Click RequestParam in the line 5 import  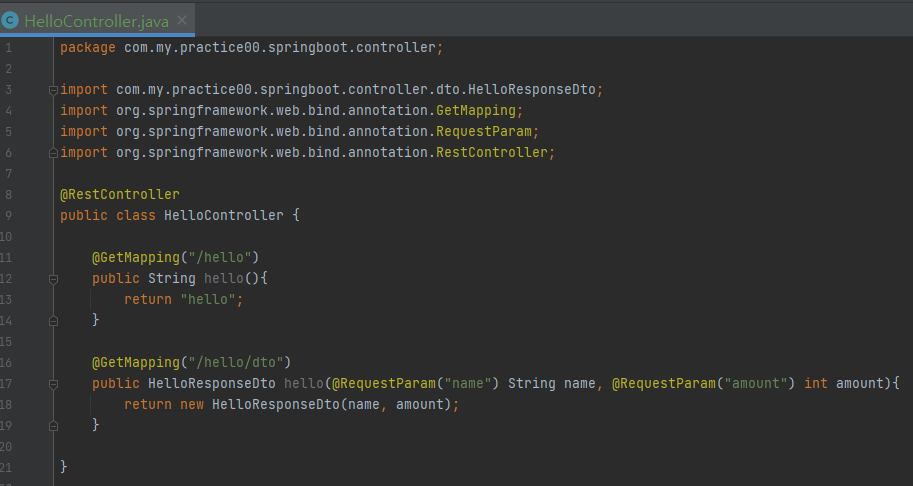[484, 132]
